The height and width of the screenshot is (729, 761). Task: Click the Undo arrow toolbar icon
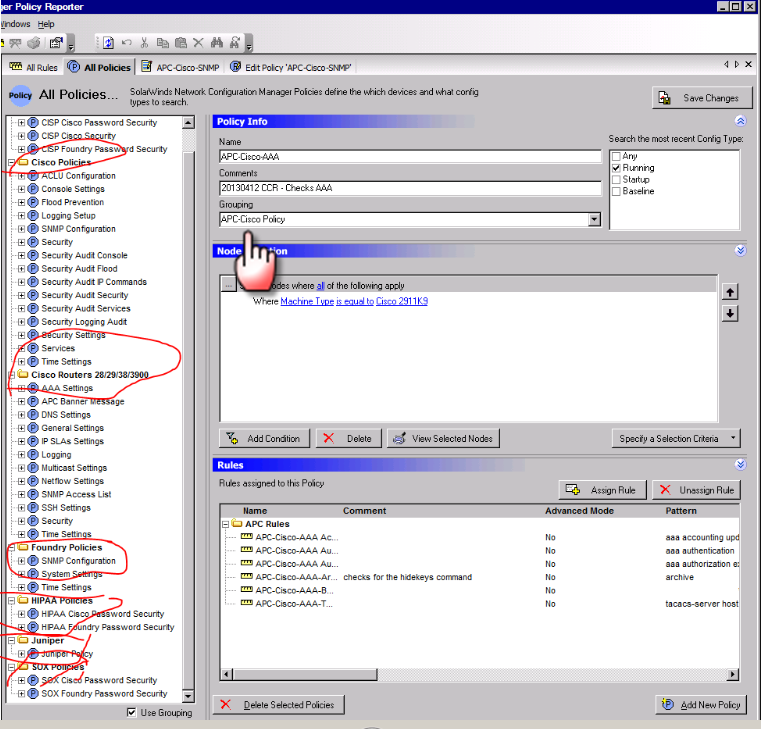tap(127, 43)
